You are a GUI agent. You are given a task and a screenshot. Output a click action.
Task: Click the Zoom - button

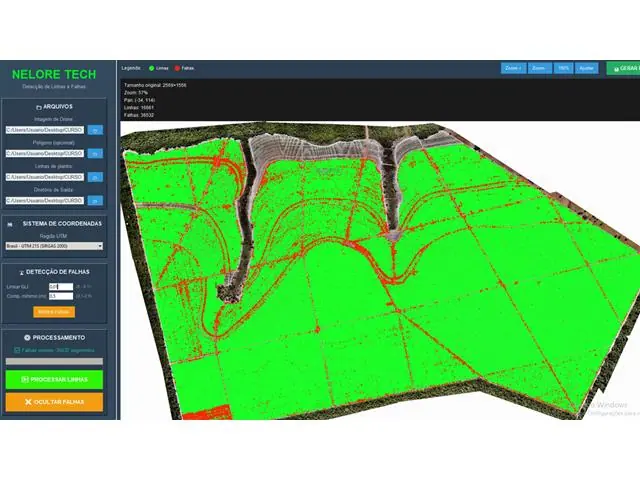pos(540,68)
